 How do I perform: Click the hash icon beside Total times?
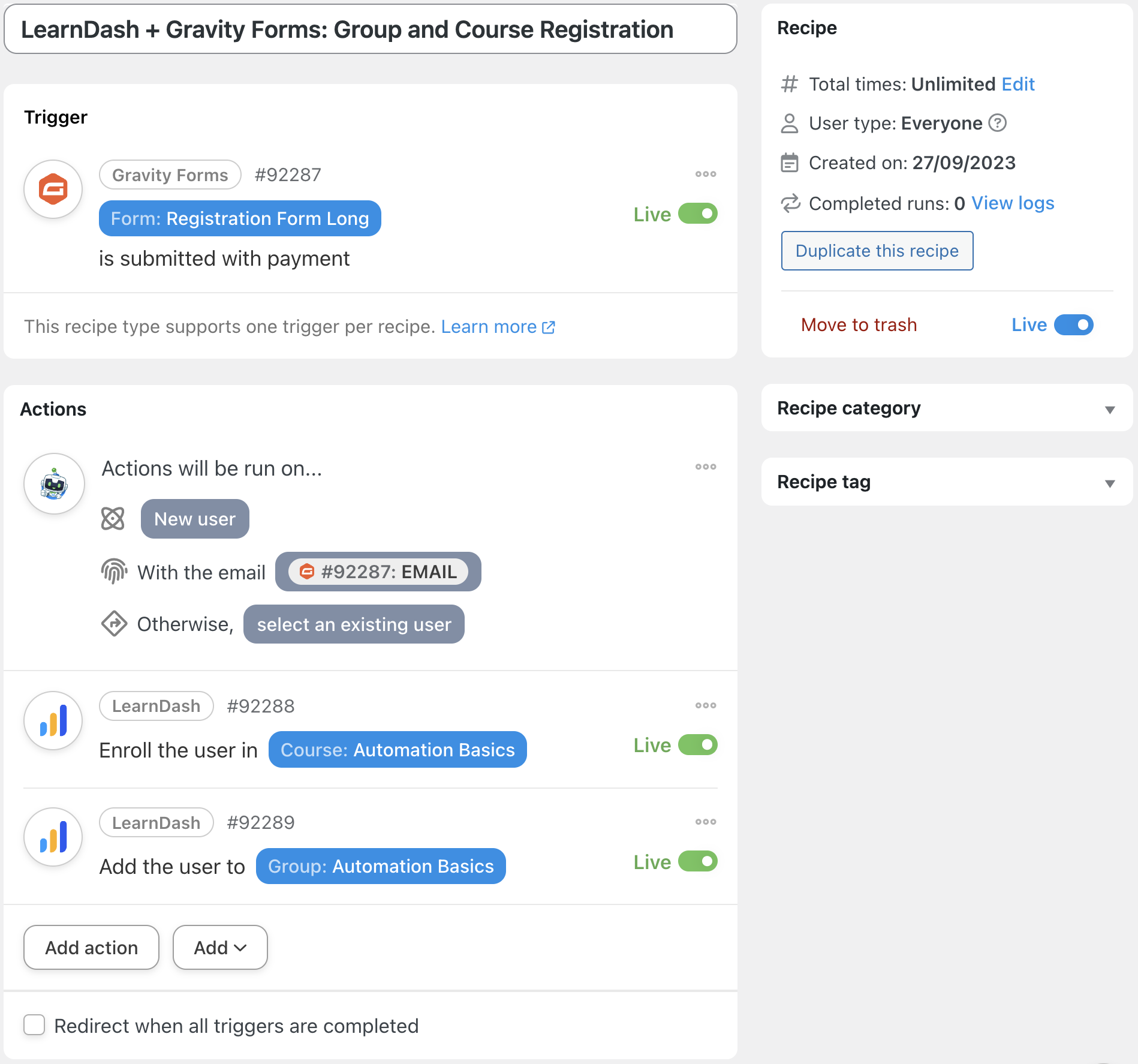coord(790,84)
